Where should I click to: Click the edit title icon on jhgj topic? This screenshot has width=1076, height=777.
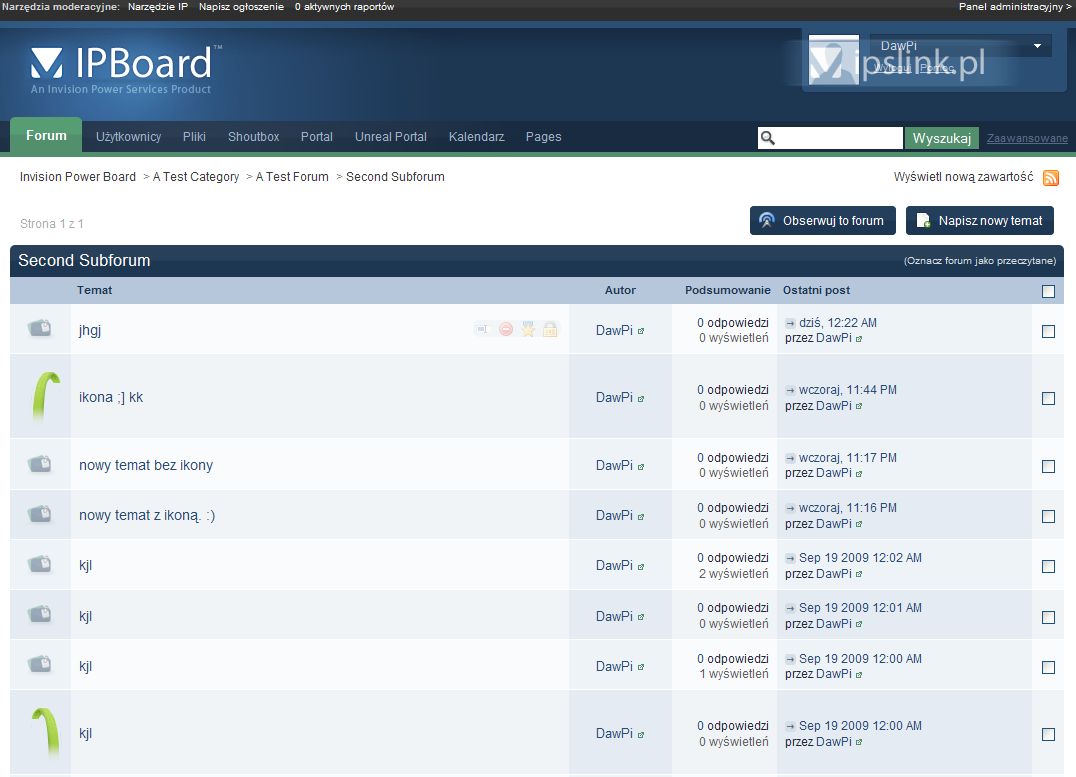(x=483, y=329)
